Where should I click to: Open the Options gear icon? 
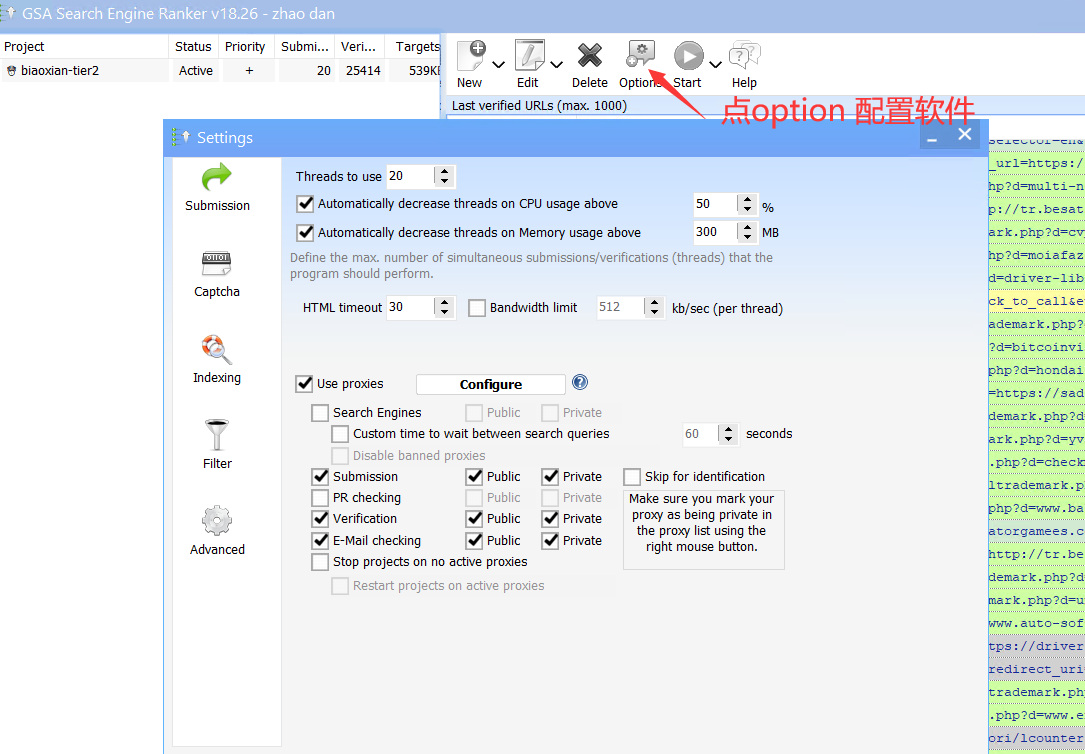639,56
